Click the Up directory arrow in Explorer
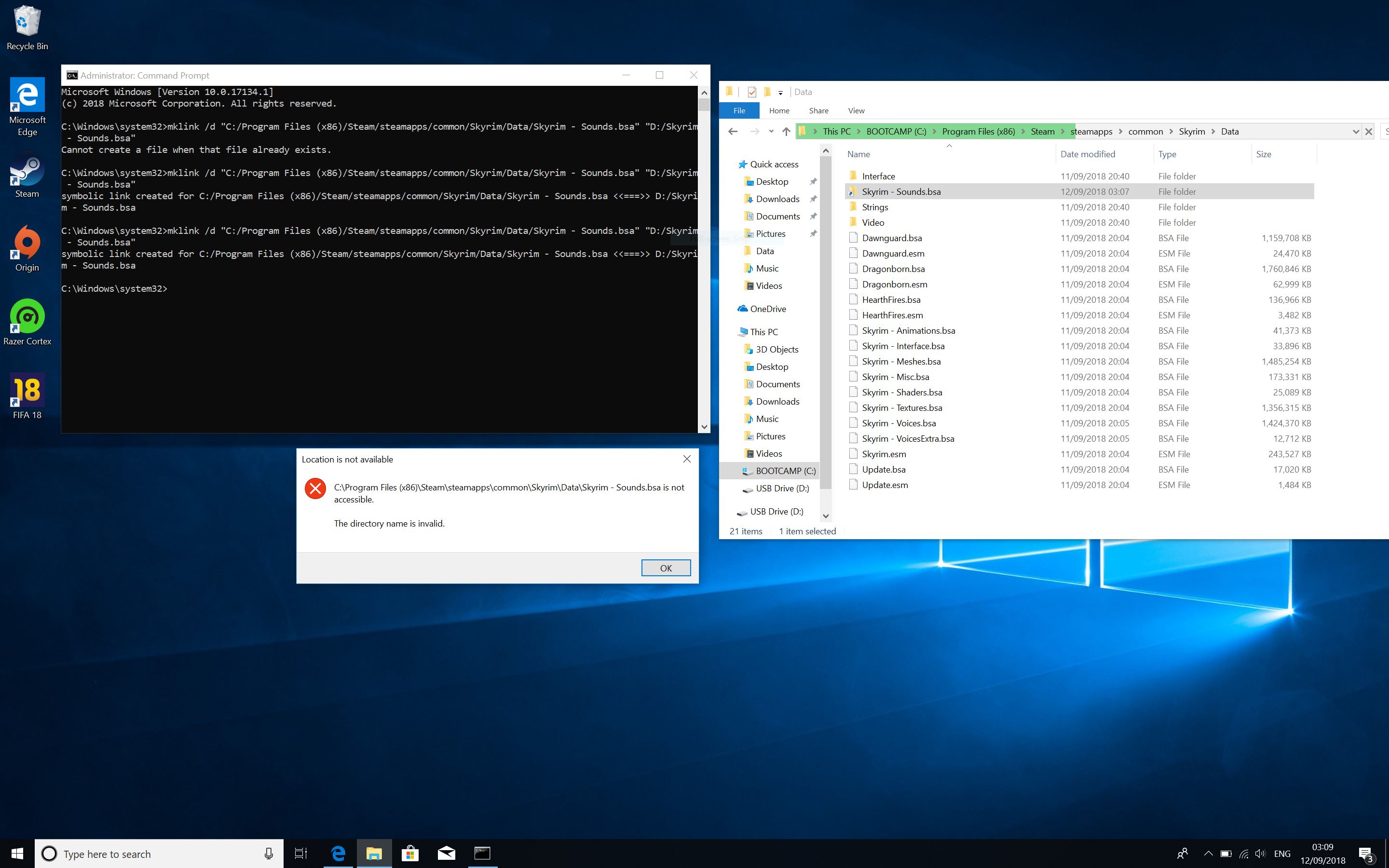The height and width of the screenshot is (868, 1389). [786, 132]
